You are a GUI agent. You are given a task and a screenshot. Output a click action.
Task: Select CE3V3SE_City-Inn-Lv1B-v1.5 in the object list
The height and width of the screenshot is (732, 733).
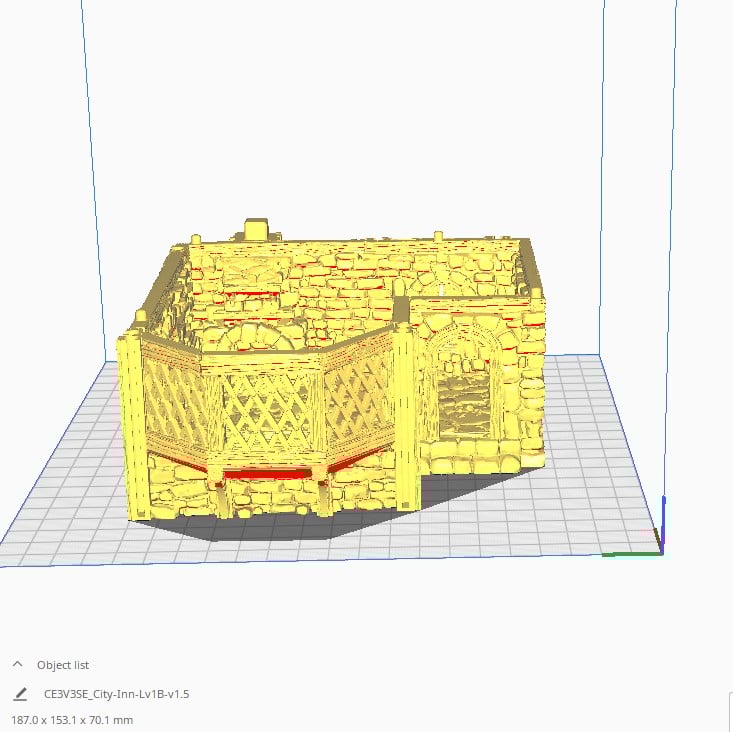click(x=116, y=694)
